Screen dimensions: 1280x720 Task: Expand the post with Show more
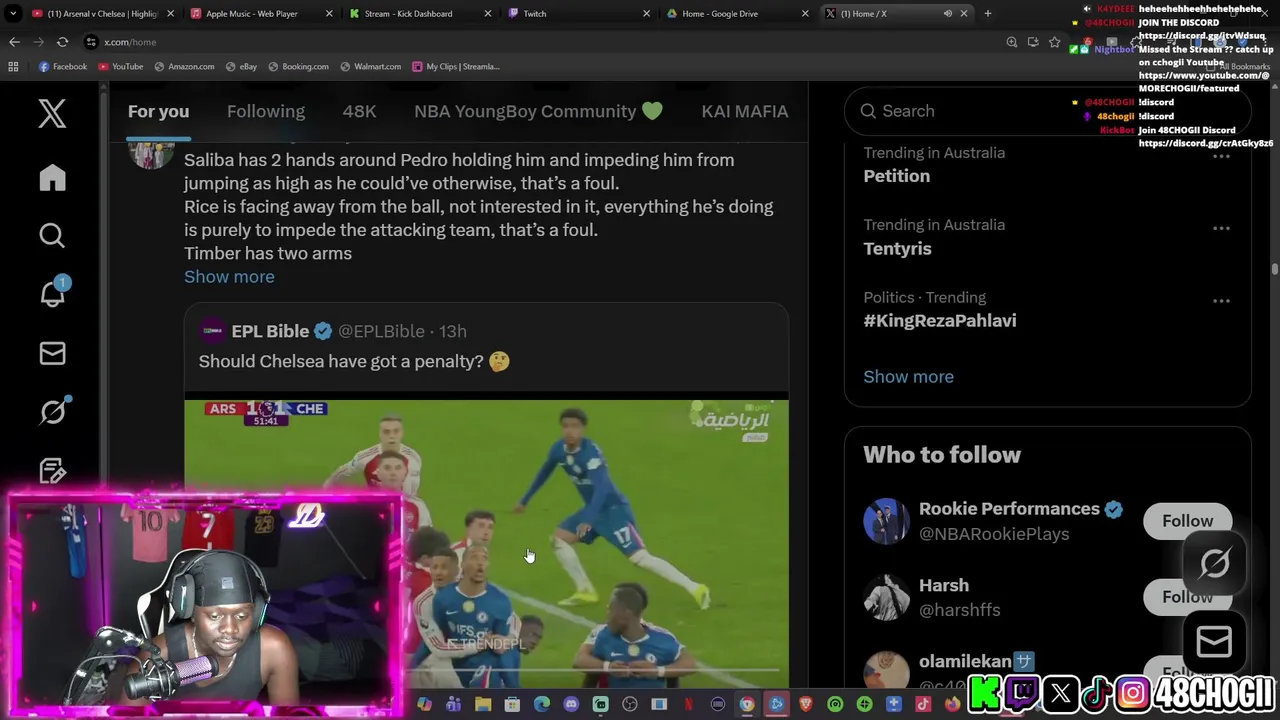229,277
